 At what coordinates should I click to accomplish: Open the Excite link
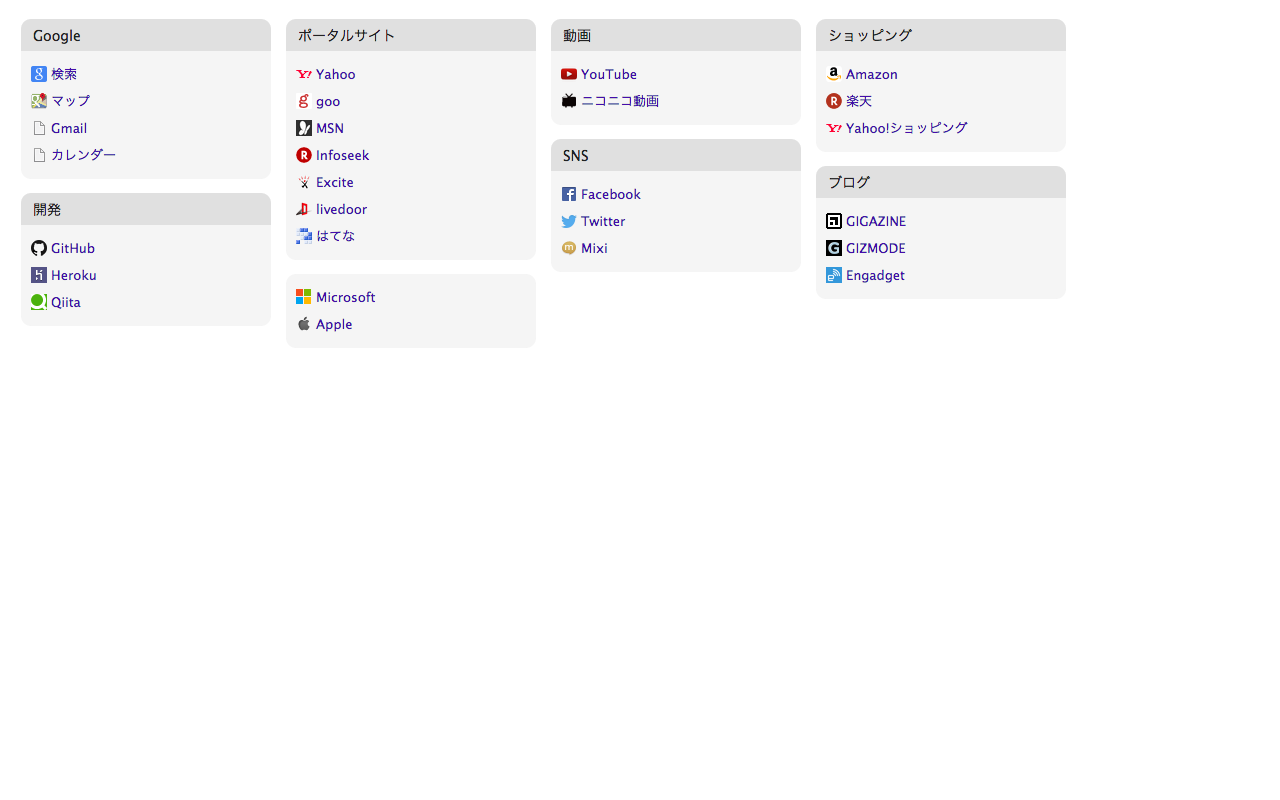pos(335,182)
